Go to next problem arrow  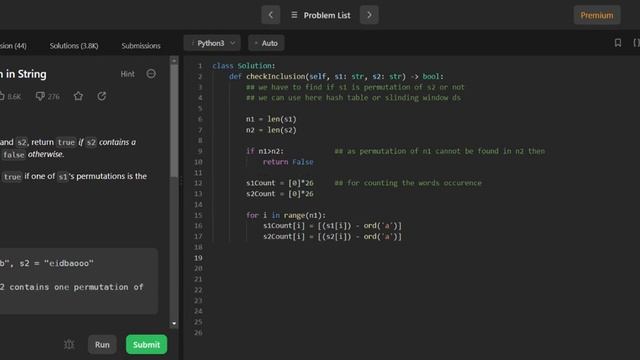[369, 15]
